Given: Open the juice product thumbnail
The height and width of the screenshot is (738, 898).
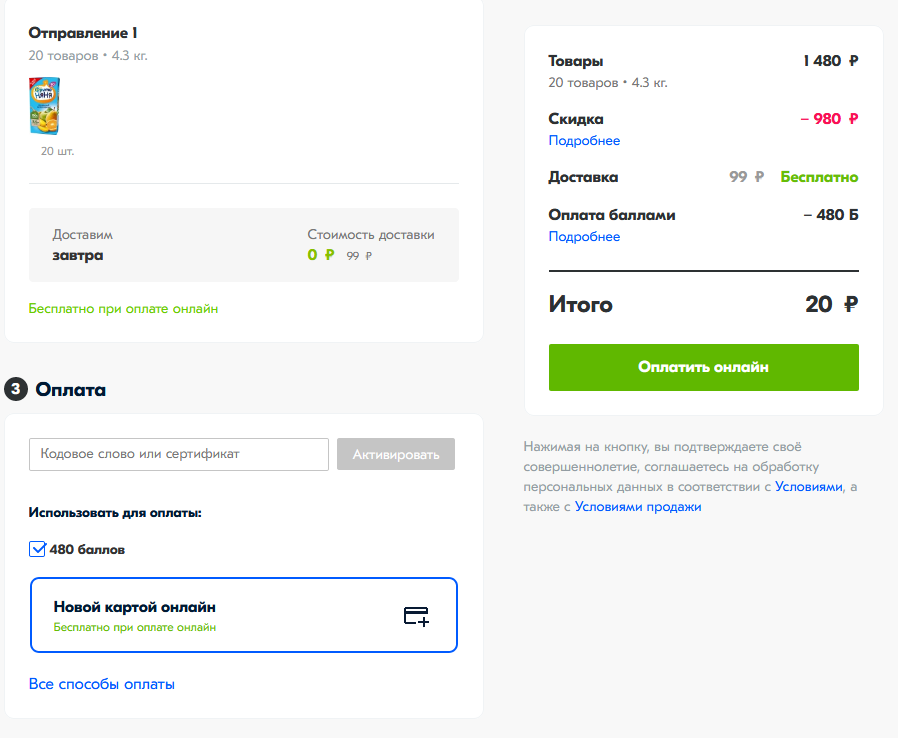Looking at the screenshot, I should [x=45, y=106].
